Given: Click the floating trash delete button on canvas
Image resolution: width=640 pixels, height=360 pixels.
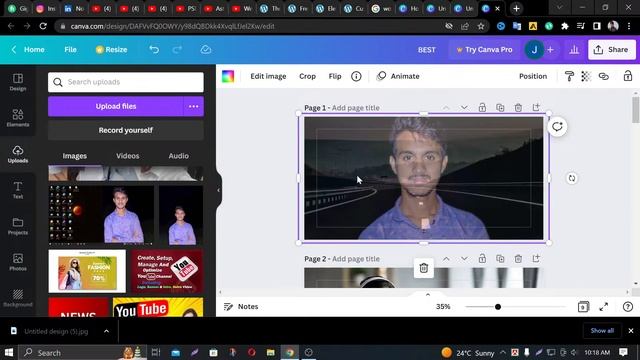Looking at the screenshot, I should [x=424, y=268].
